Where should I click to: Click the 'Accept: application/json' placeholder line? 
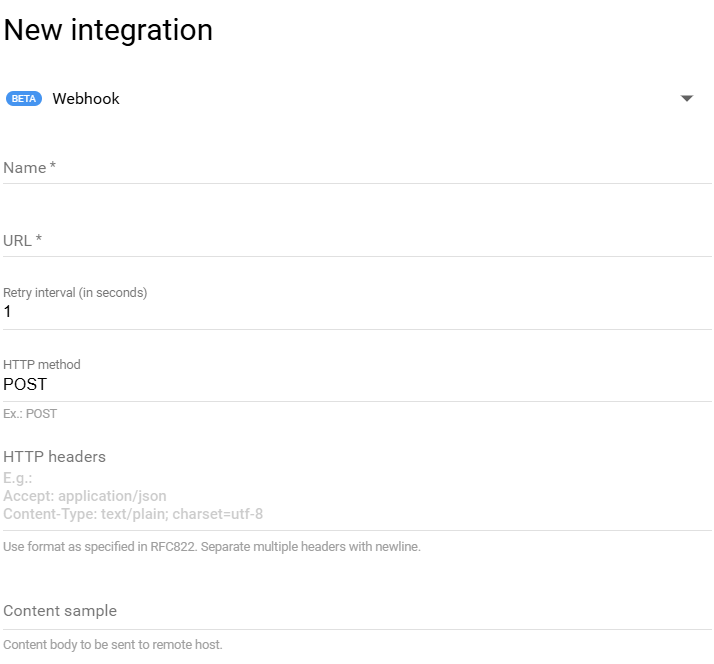click(x=85, y=496)
